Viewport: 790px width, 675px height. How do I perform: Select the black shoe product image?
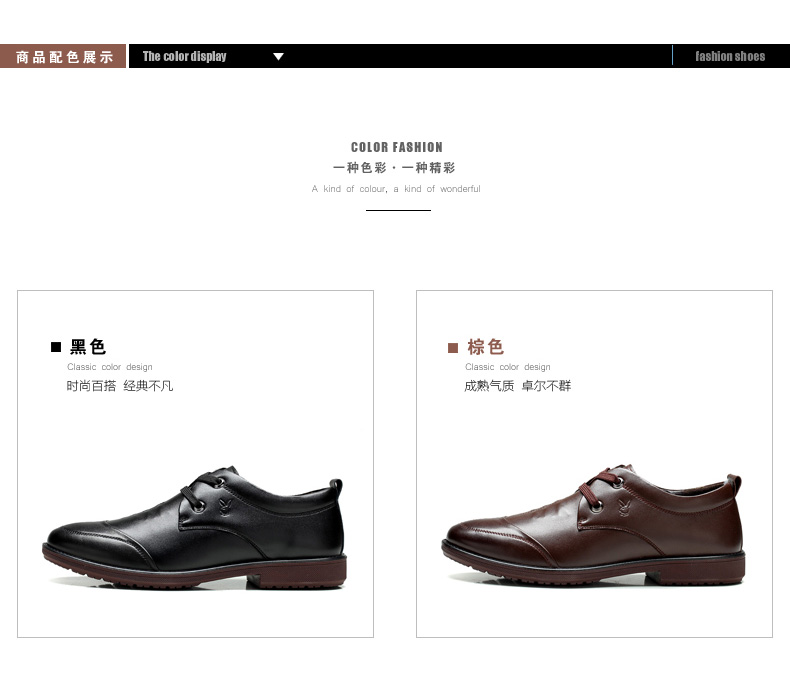[x=194, y=528]
